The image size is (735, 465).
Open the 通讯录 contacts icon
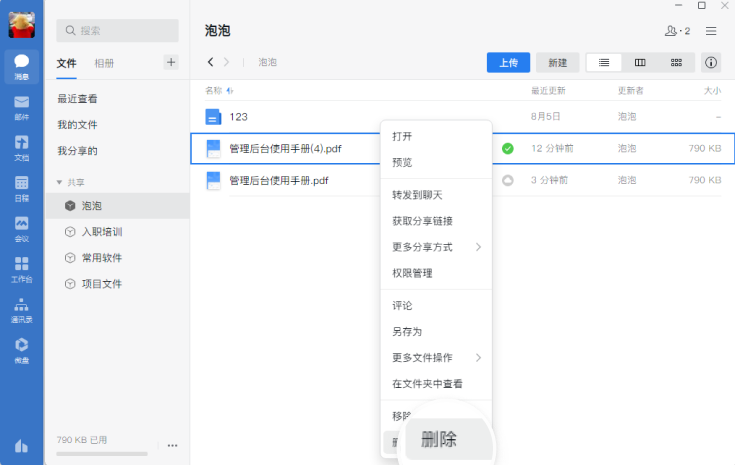[22, 310]
